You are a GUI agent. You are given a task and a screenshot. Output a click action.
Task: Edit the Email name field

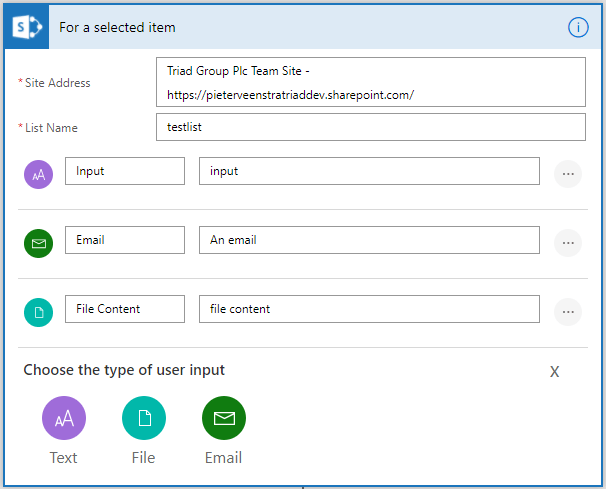[x=125, y=240]
